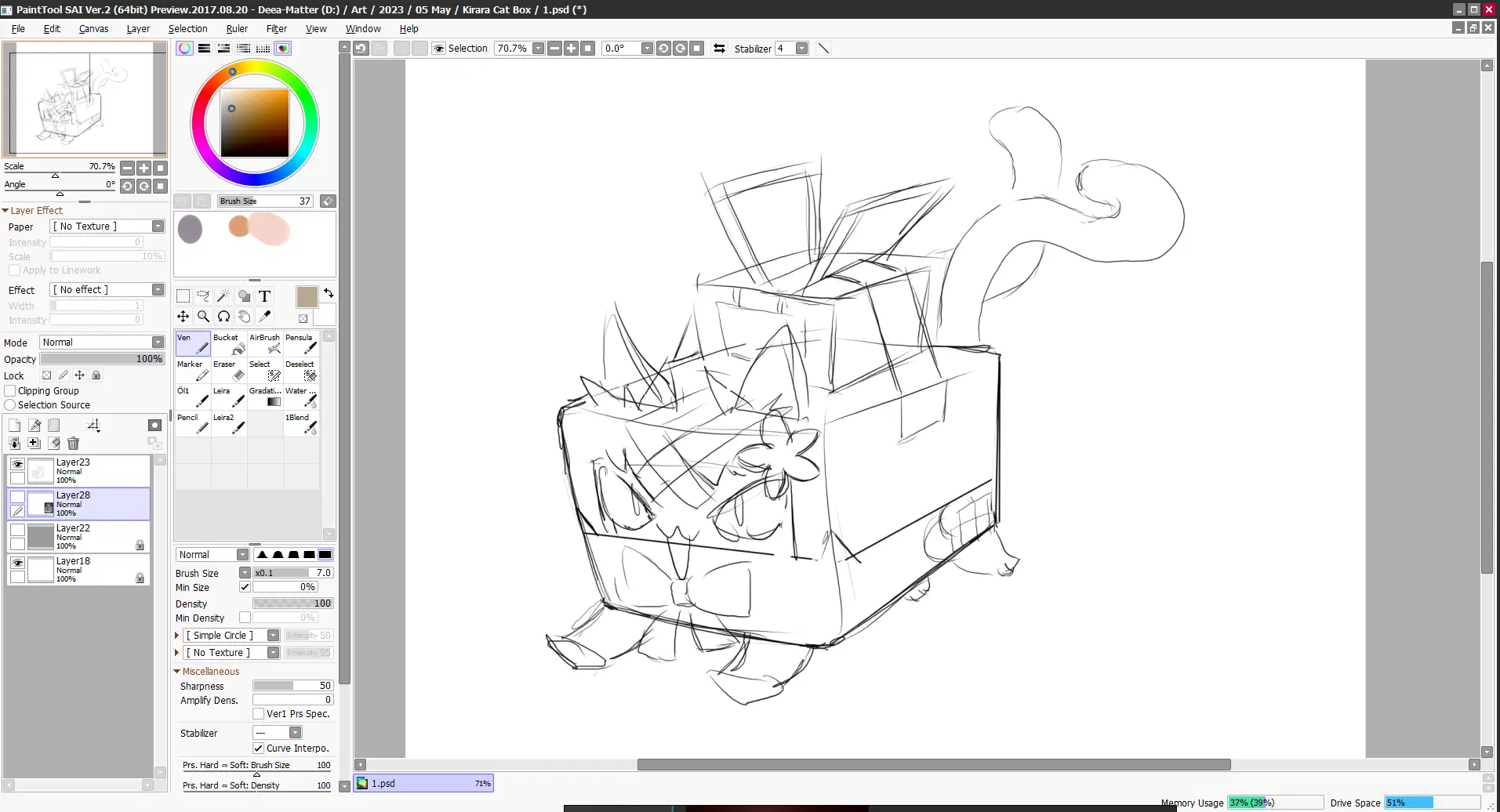
Task: Click the undo button in toolbar
Action: point(361,48)
